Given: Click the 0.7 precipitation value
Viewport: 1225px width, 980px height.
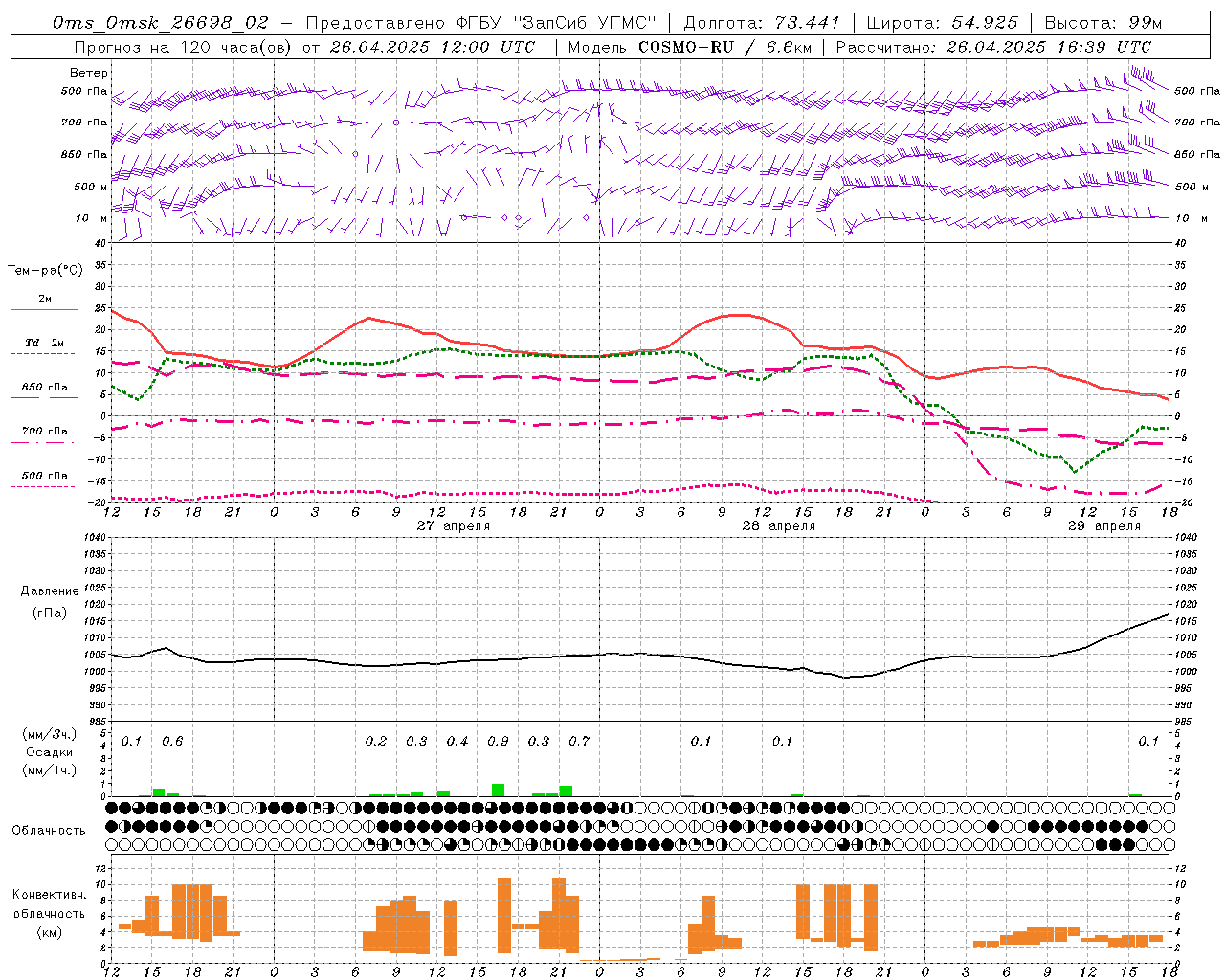Looking at the screenshot, I should click(579, 741).
